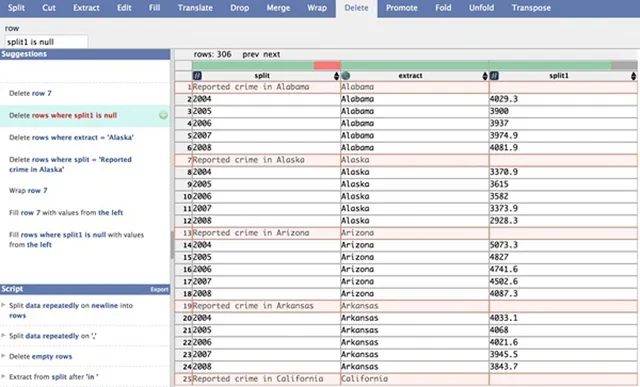Click split1 value 4087.3
The width and height of the screenshot is (640, 387).
(563, 294)
